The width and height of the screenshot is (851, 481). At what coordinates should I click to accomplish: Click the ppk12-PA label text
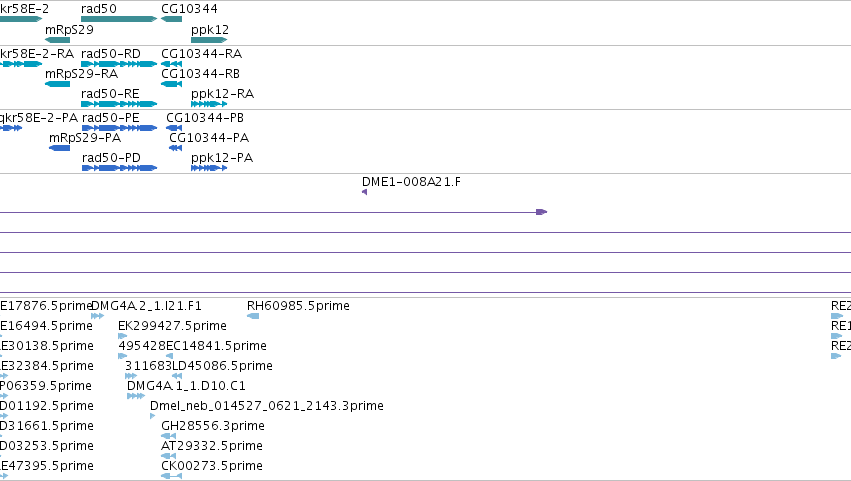(222, 158)
